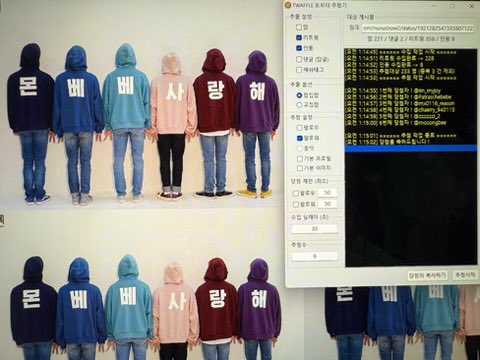This screenshot has width=480, height=360.
Task: Enable 팔로우 checkbox under 당첨 제한
Action: [x=296, y=193]
